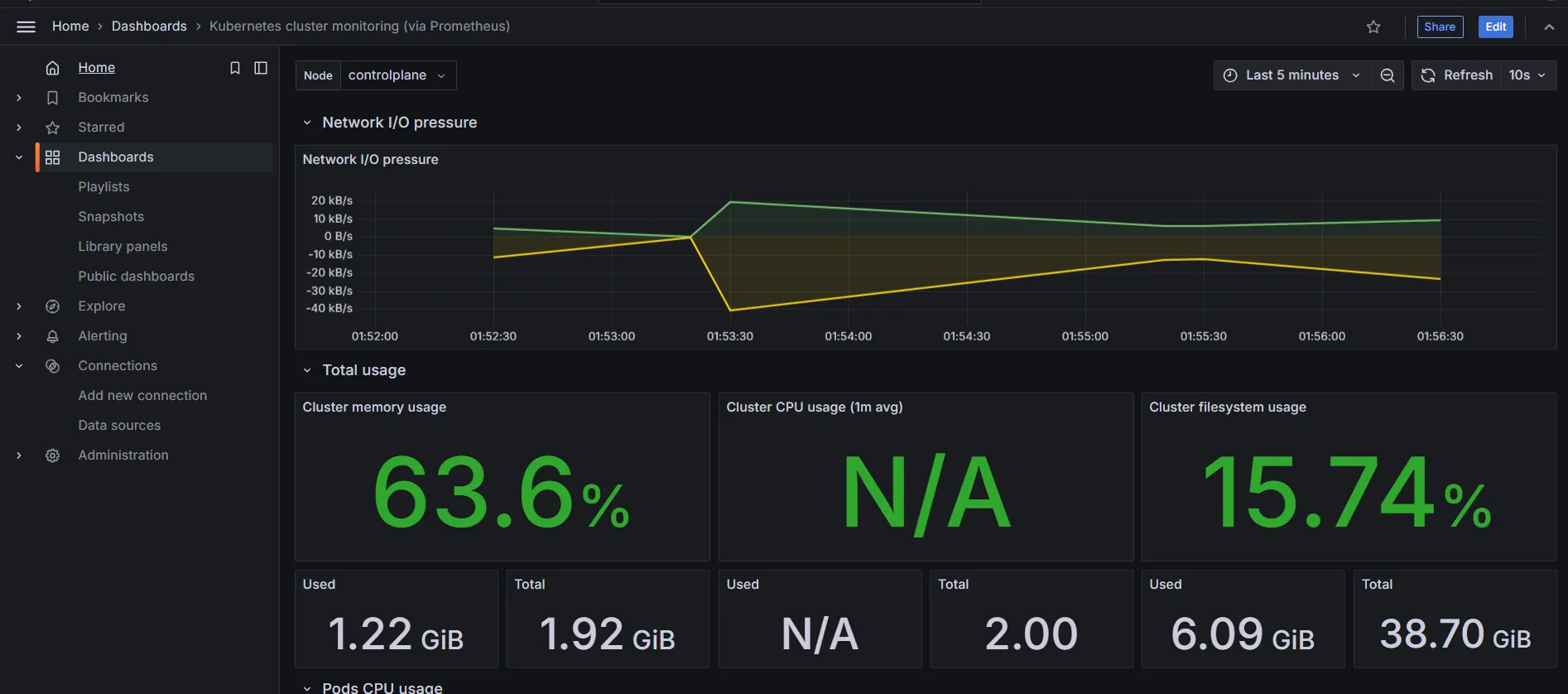Click Kubernetes cluster monitoring breadcrumb title

pos(359,27)
